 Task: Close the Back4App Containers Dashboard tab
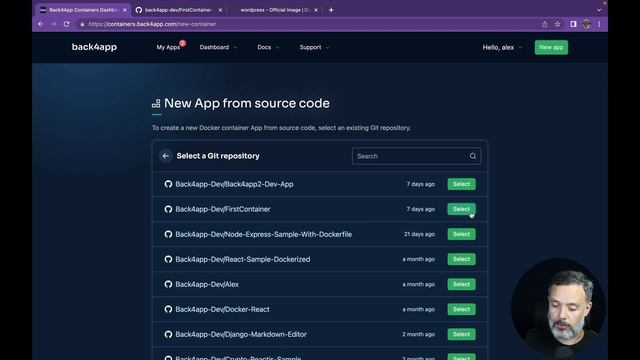tap(124, 10)
